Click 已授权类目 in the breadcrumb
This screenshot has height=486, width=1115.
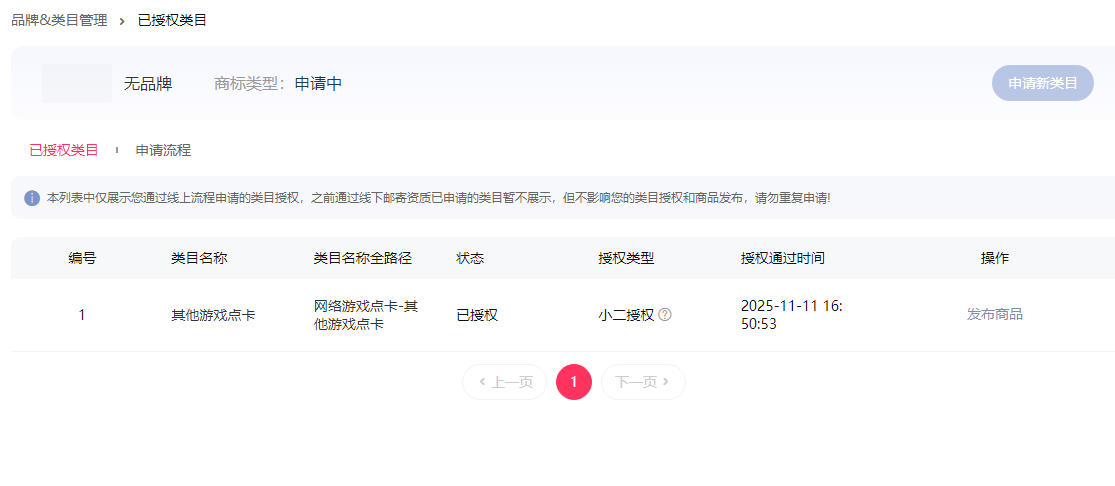172,20
